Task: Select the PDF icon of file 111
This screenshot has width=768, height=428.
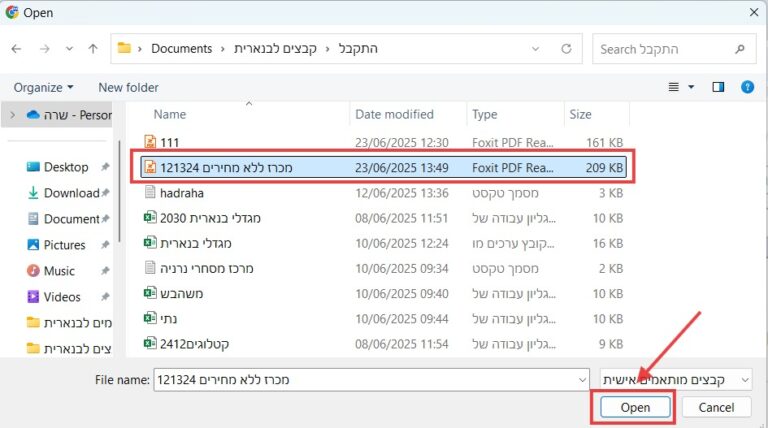Action: point(150,142)
